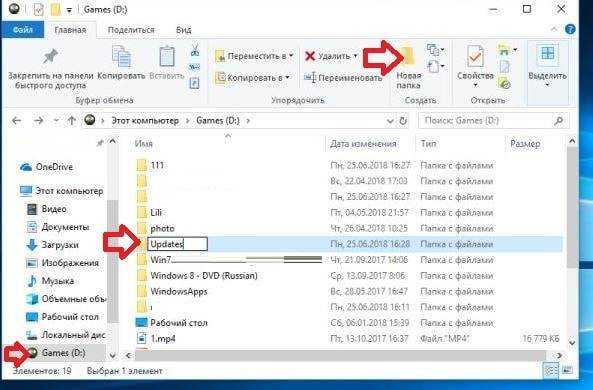The height and width of the screenshot is (390, 593).
Task: Open the Выделить dropdown arrow
Action: click(x=547, y=85)
